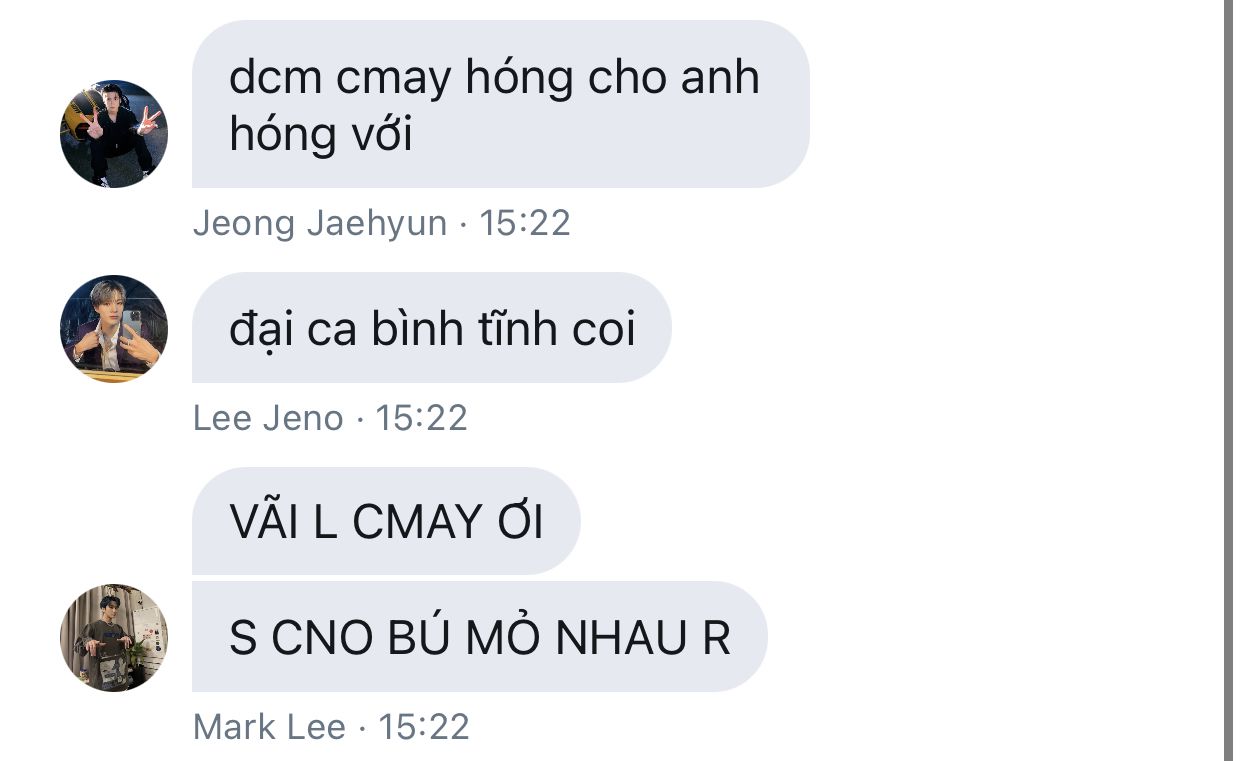The height and width of the screenshot is (761, 1242).
Task: Select the 'VÃI L CMAY ƠI' message bubble
Action: [386, 521]
